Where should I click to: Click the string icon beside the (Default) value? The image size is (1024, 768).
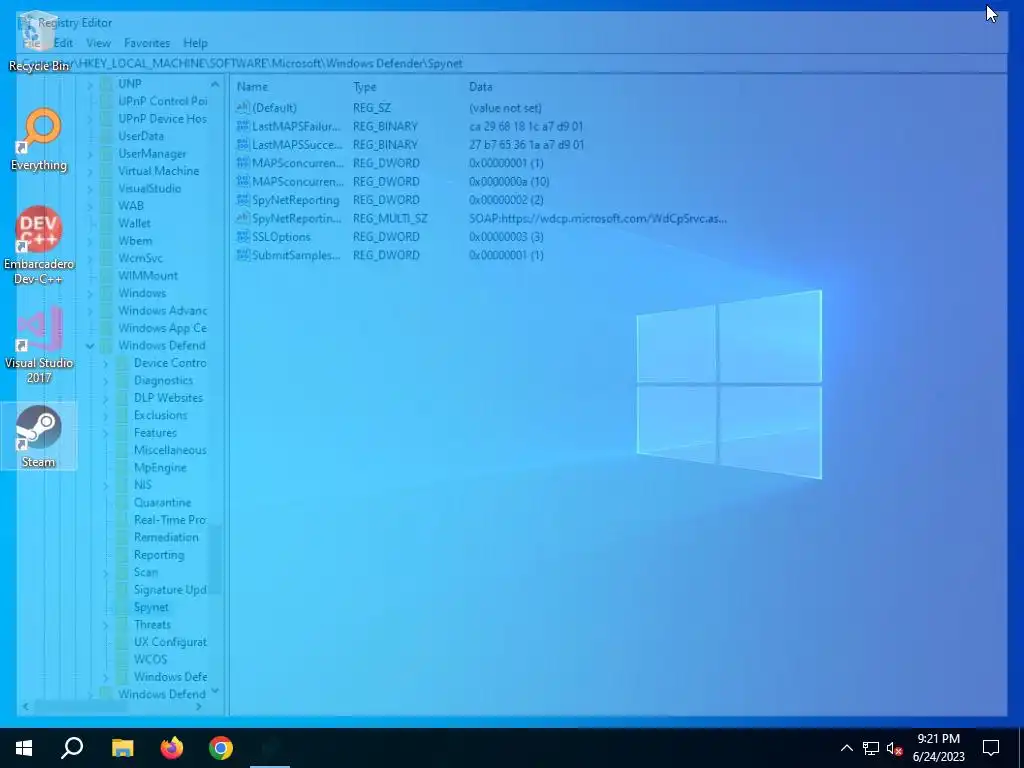tap(243, 108)
